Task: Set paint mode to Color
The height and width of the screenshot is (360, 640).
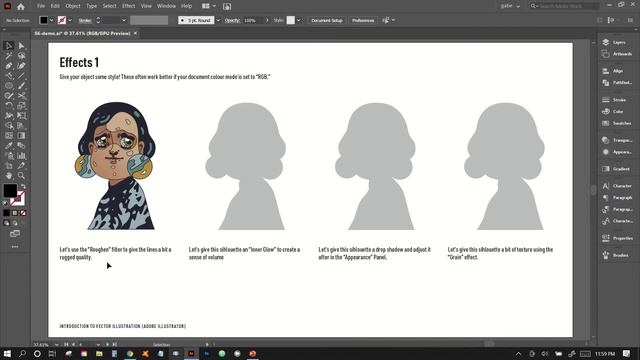Action: pyautogui.click(x=6, y=213)
